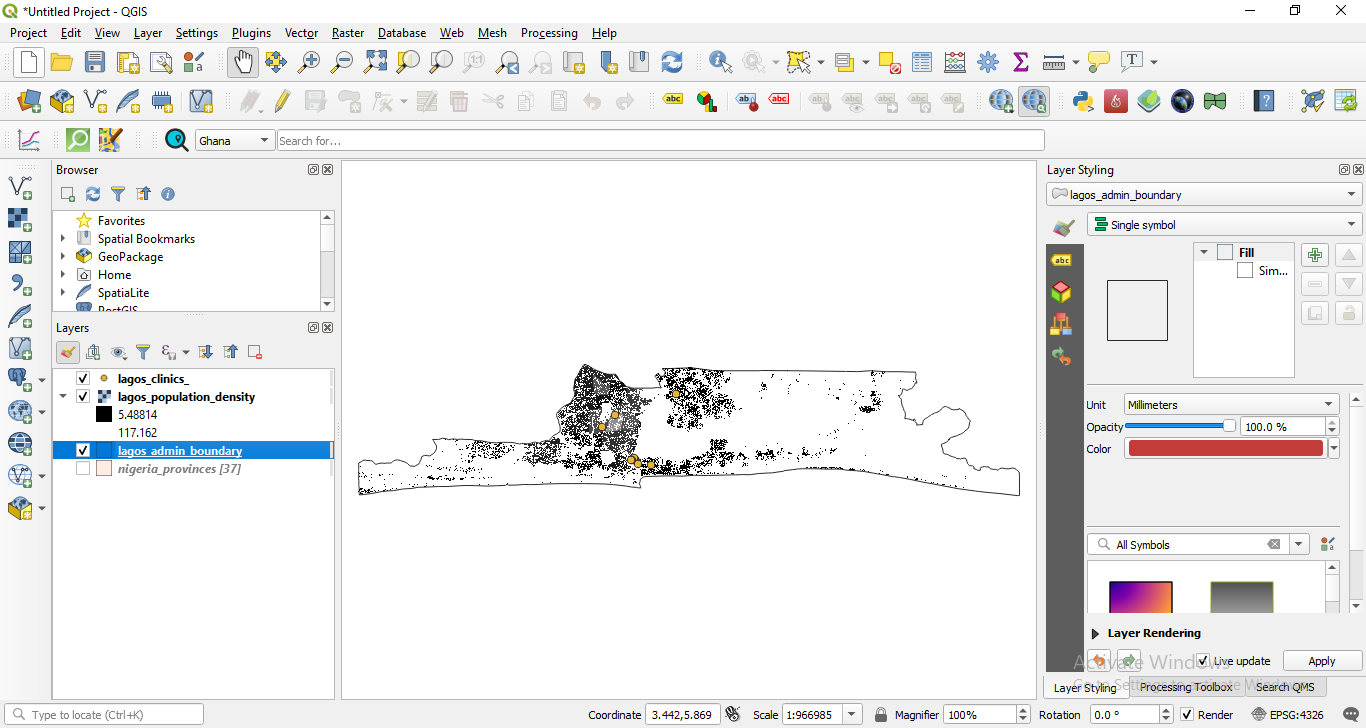This screenshot has width=1366, height=728.
Task: Click the Zoom In magnifier tool
Action: (x=309, y=62)
